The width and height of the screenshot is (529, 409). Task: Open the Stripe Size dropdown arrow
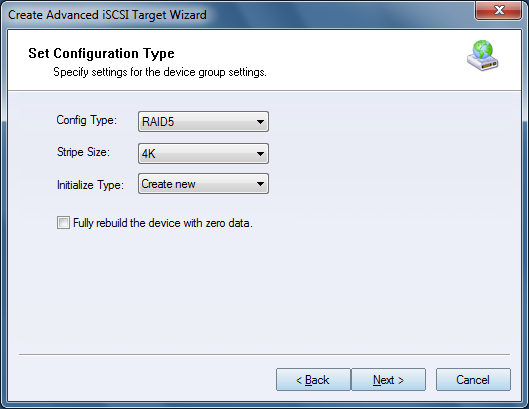(x=260, y=154)
